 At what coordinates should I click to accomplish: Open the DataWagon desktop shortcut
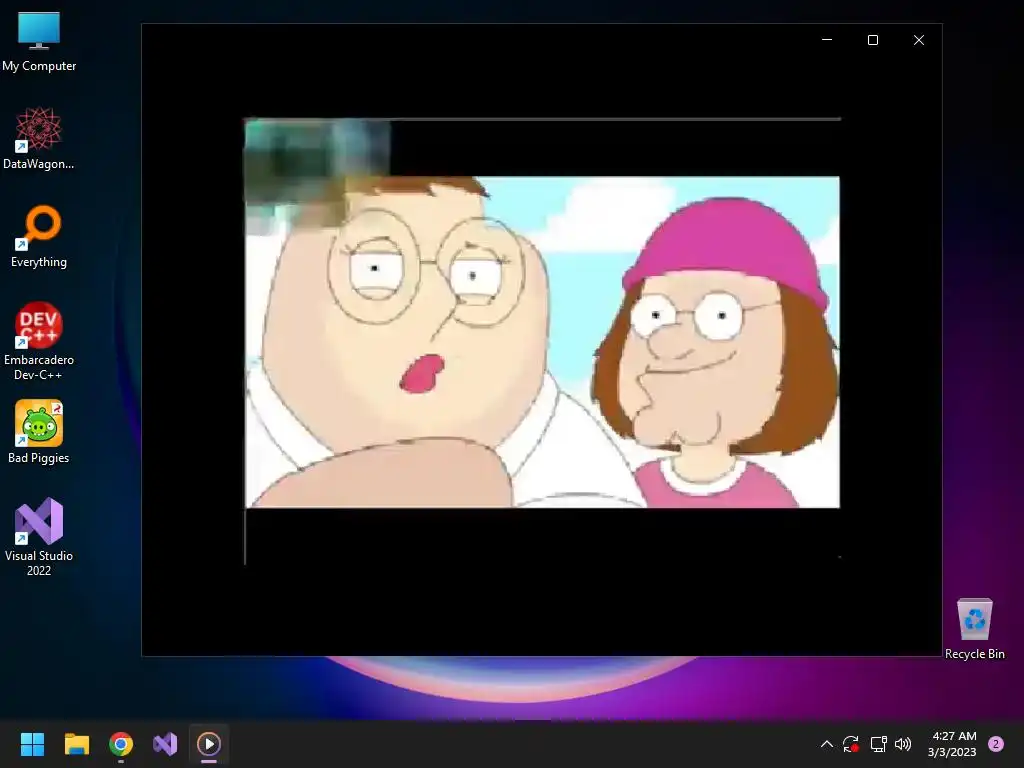(39, 138)
